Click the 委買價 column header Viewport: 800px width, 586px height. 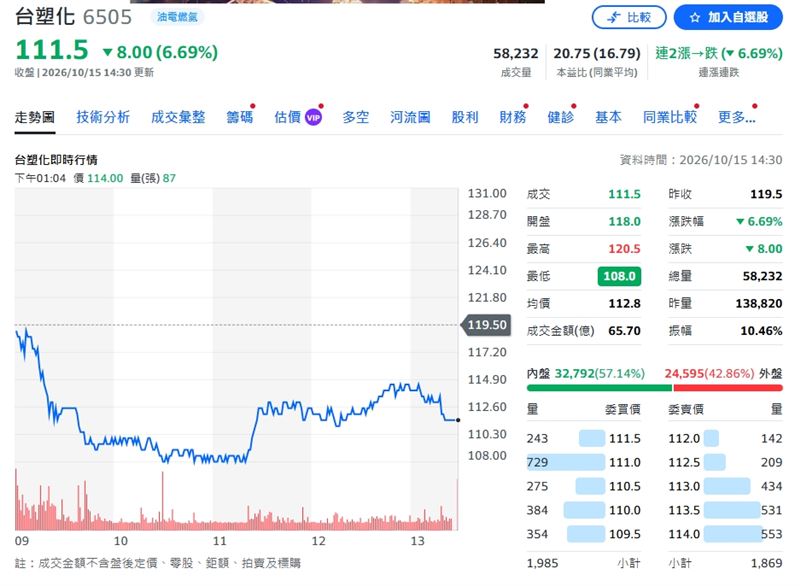pyautogui.click(x=622, y=409)
